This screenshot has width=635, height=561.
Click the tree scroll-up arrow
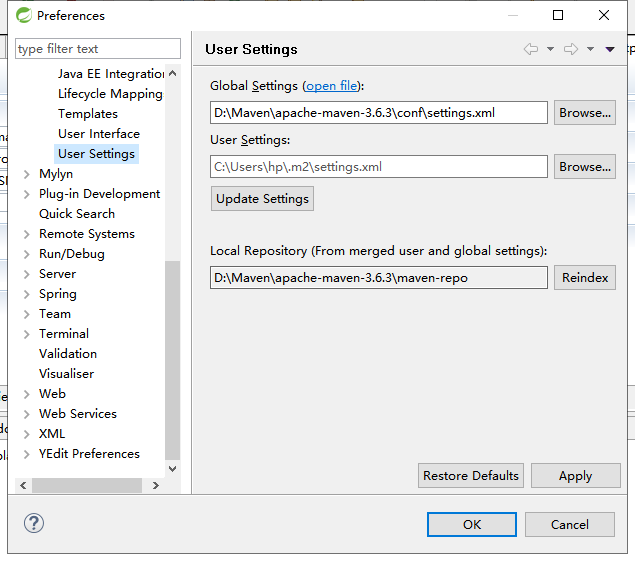pyautogui.click(x=173, y=73)
